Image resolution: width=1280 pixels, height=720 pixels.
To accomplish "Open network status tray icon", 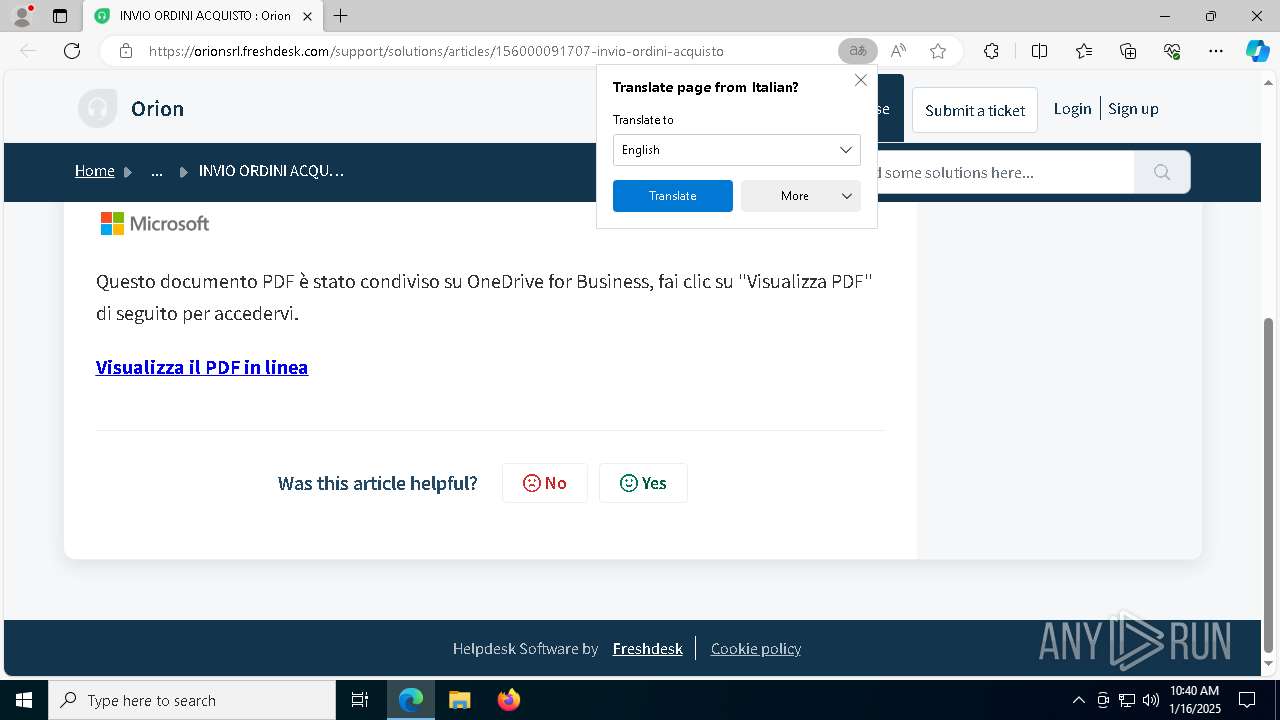I will point(1127,700).
